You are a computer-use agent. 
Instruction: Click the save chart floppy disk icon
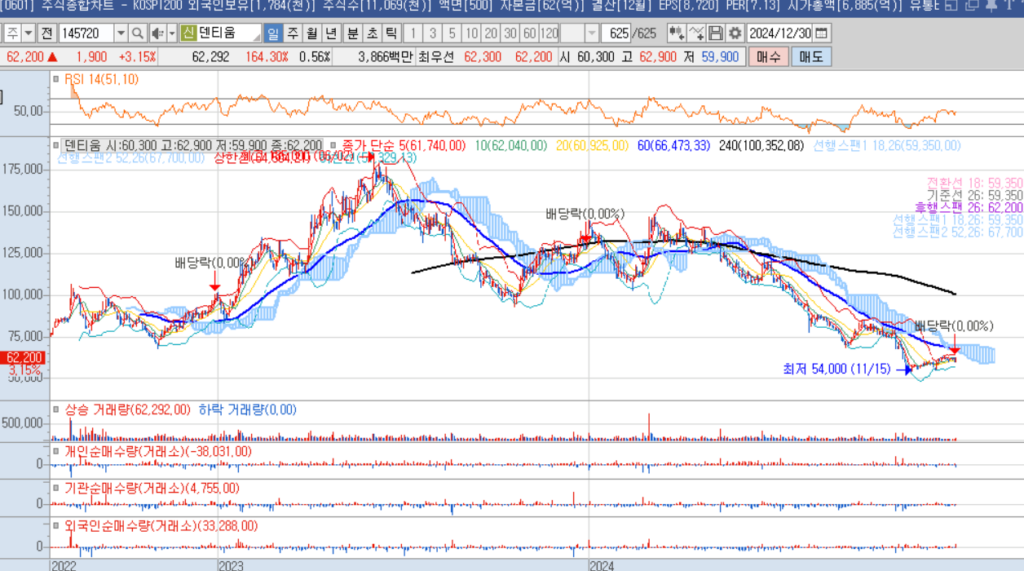pos(716,33)
